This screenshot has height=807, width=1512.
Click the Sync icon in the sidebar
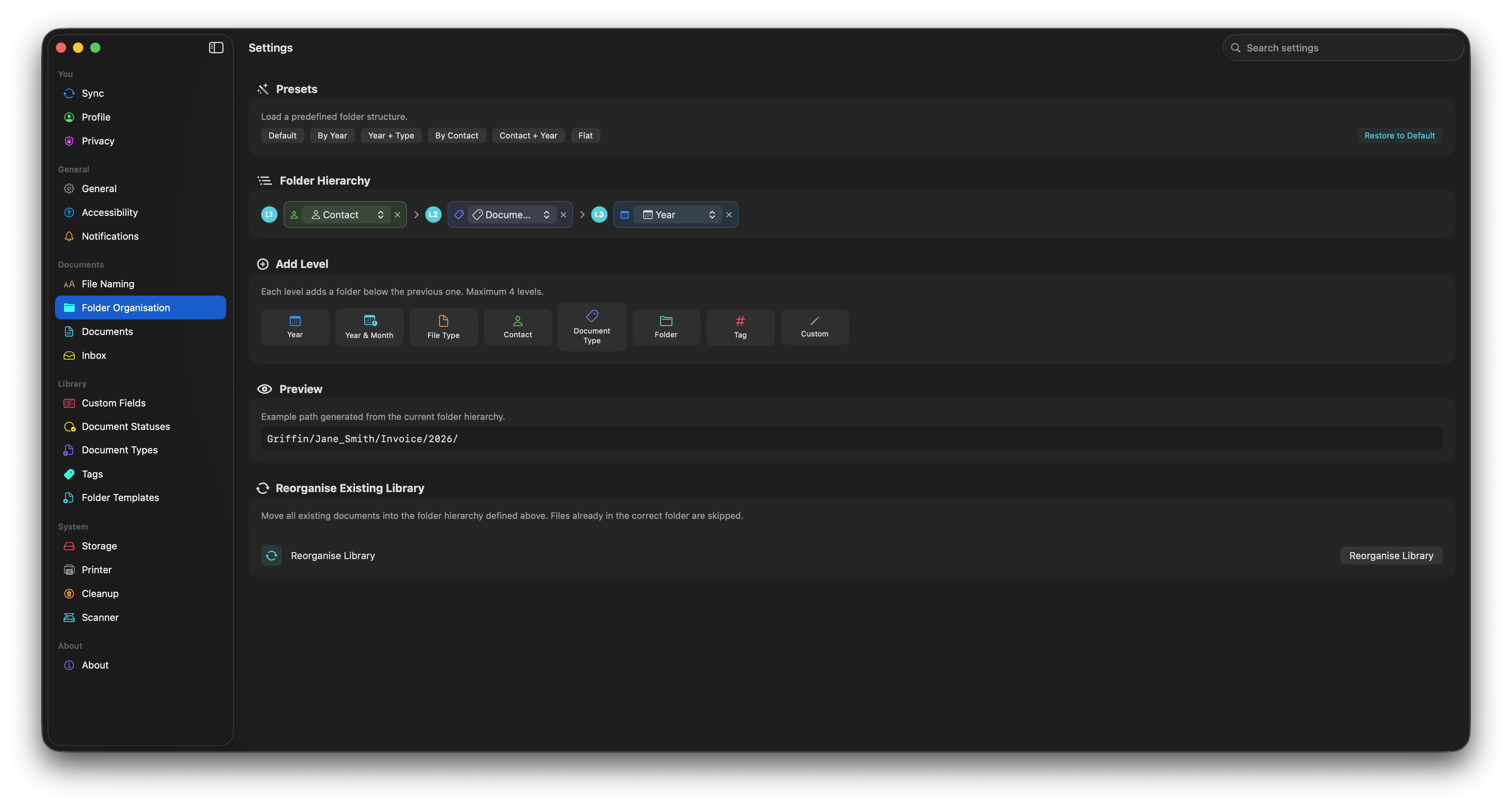(x=69, y=93)
